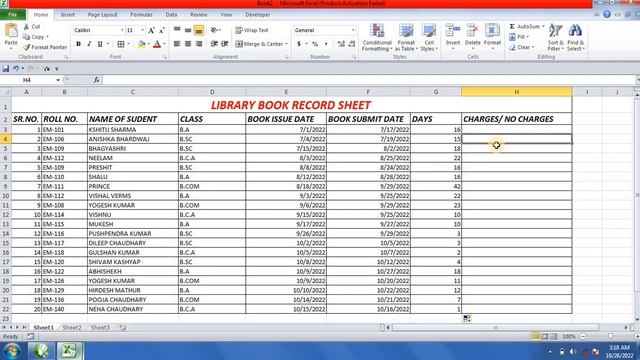Screen dimensions: 640x360
Task: Open the Merge & Center dropdown arrow
Action: 287,44
